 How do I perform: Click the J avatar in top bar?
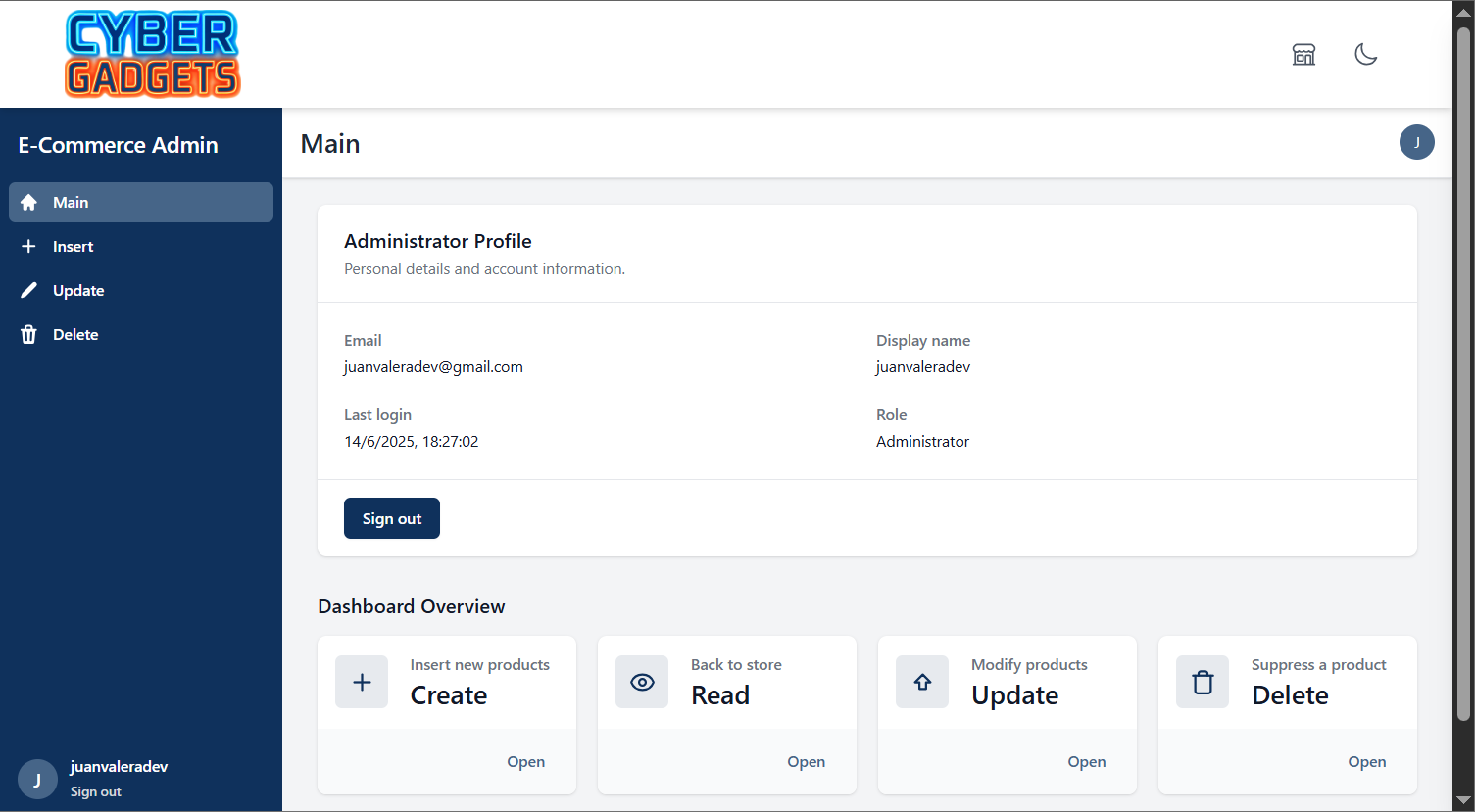point(1416,142)
